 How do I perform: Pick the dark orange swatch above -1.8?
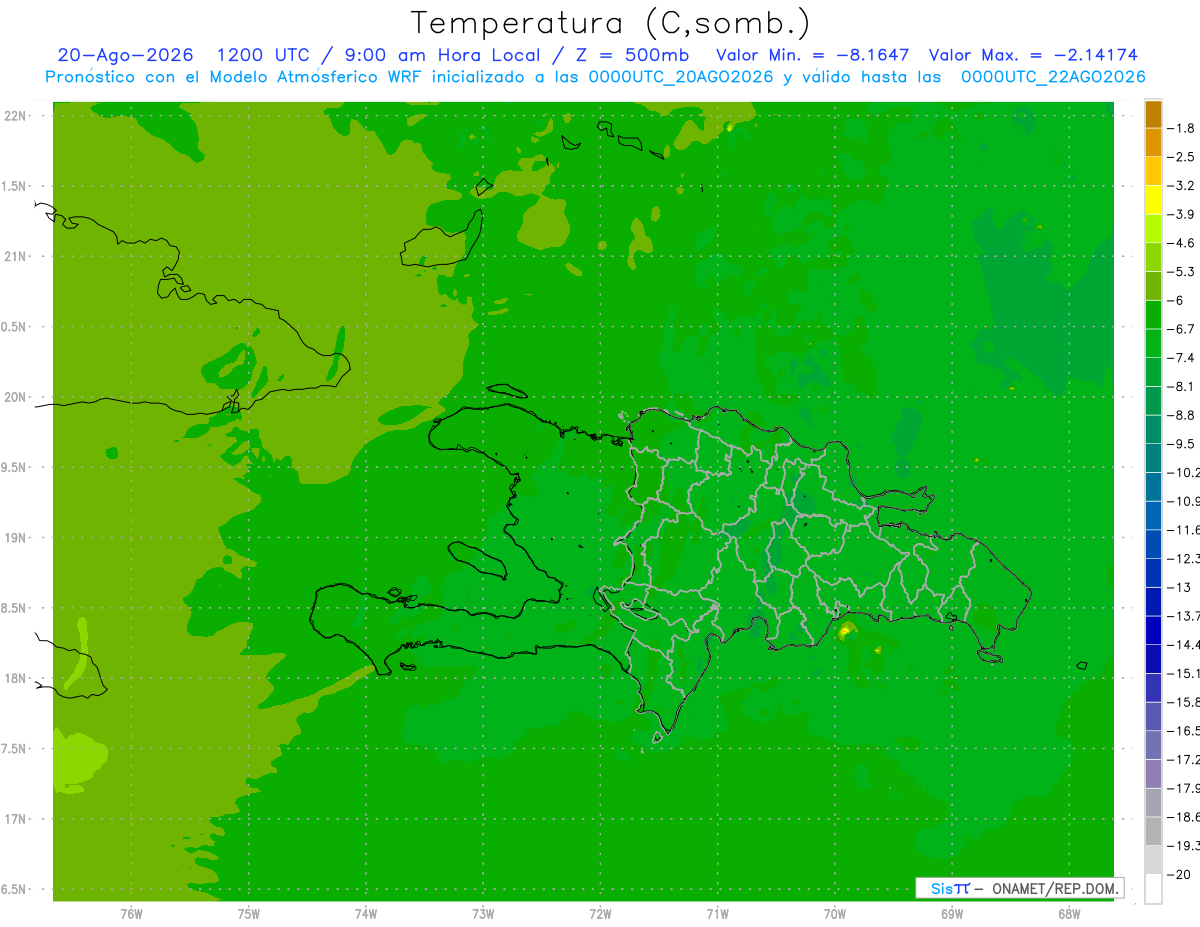pos(1153,114)
